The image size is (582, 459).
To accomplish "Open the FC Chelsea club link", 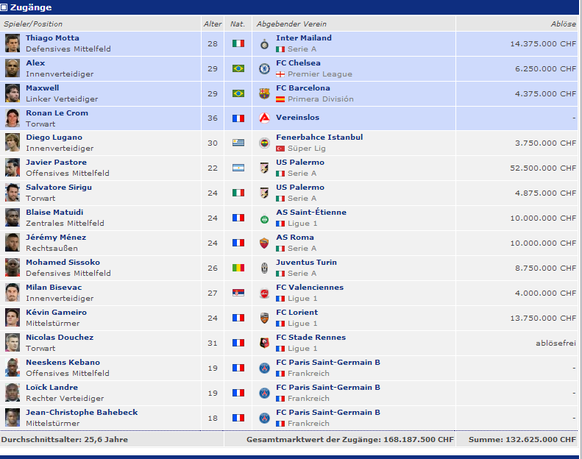I will [x=298, y=63].
